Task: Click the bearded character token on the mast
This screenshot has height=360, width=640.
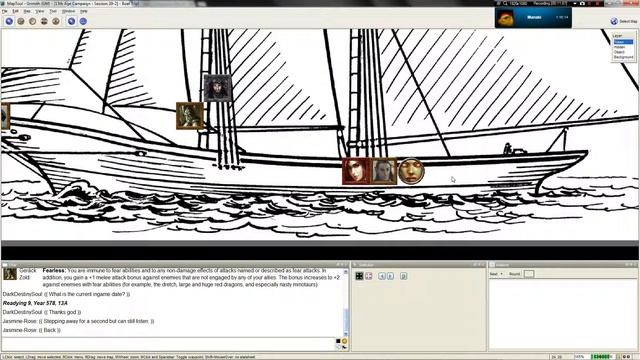Action: coord(218,88)
